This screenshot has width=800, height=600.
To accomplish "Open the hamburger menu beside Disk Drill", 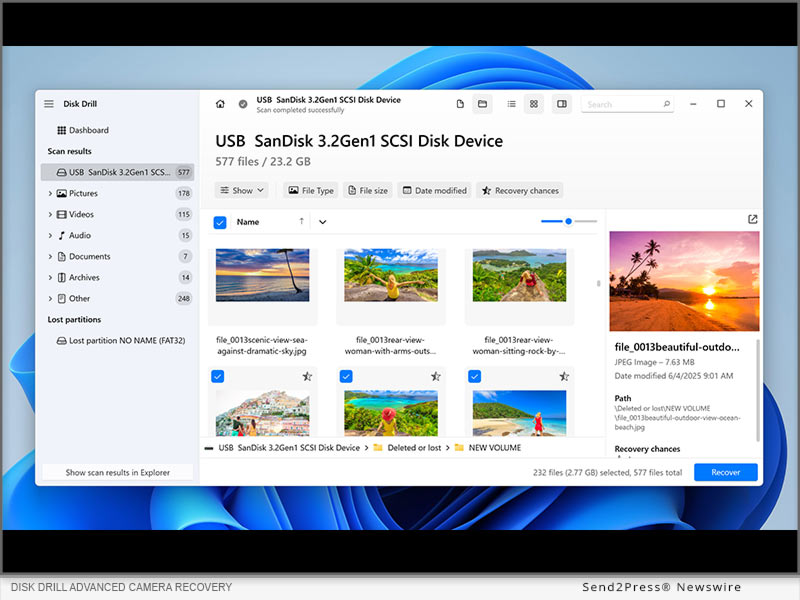I will point(49,104).
